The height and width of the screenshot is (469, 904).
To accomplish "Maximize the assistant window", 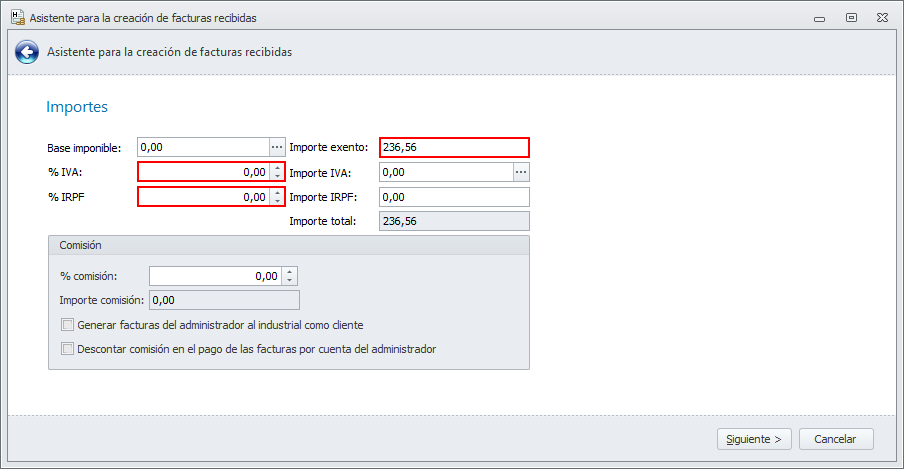I will (x=851, y=17).
